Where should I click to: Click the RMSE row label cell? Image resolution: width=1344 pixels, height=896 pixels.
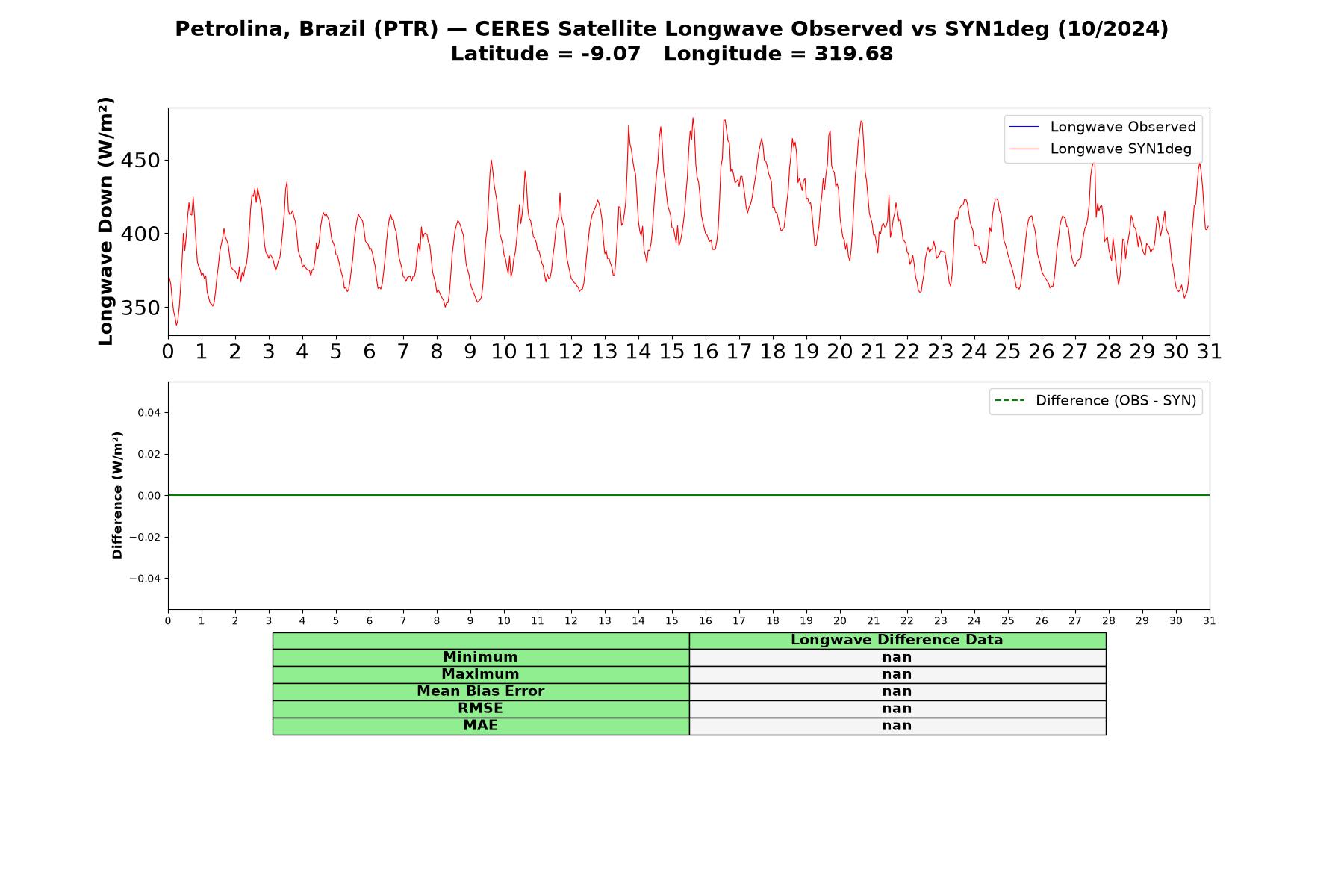[480, 709]
